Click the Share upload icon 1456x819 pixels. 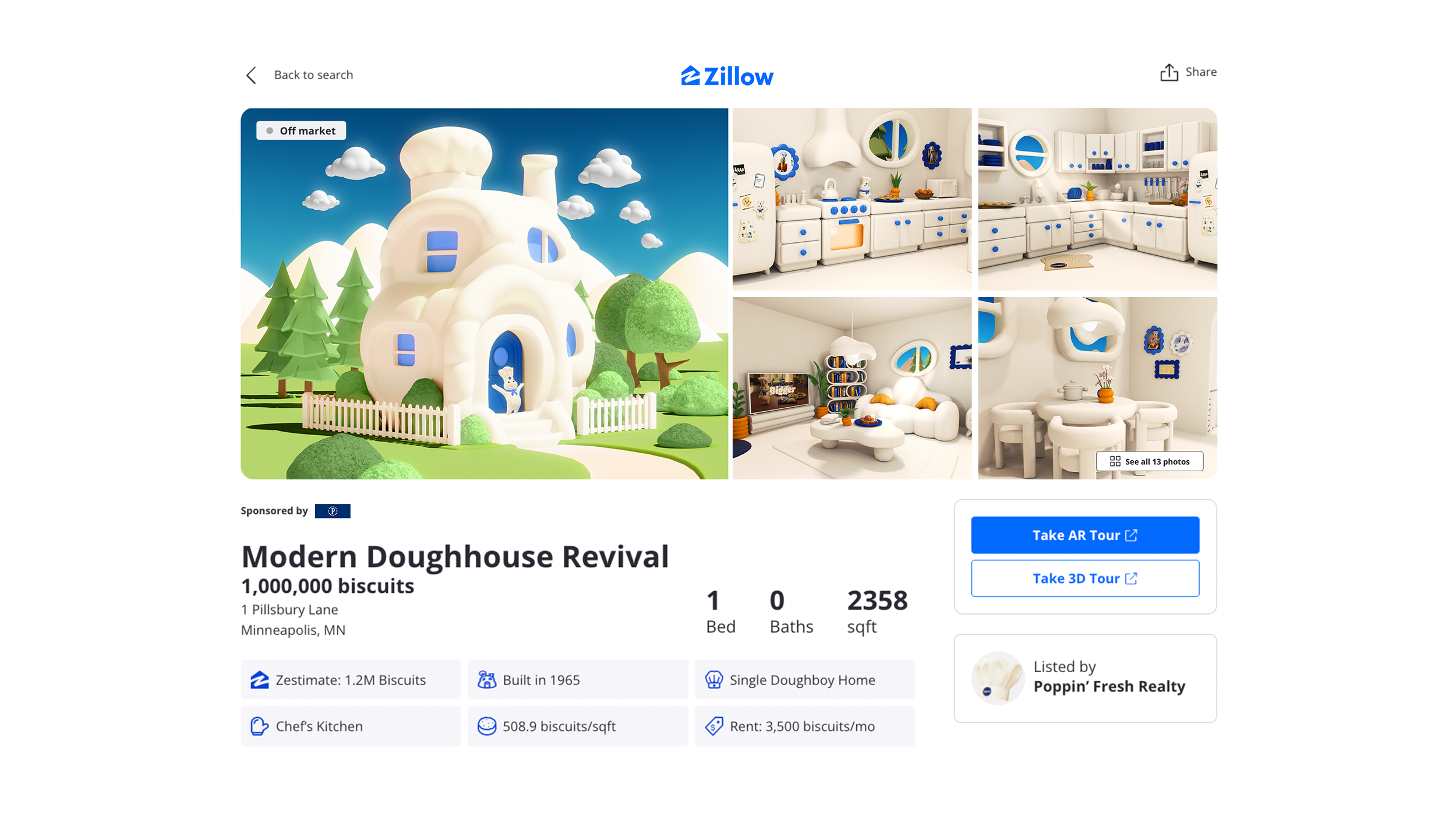pos(1168,72)
